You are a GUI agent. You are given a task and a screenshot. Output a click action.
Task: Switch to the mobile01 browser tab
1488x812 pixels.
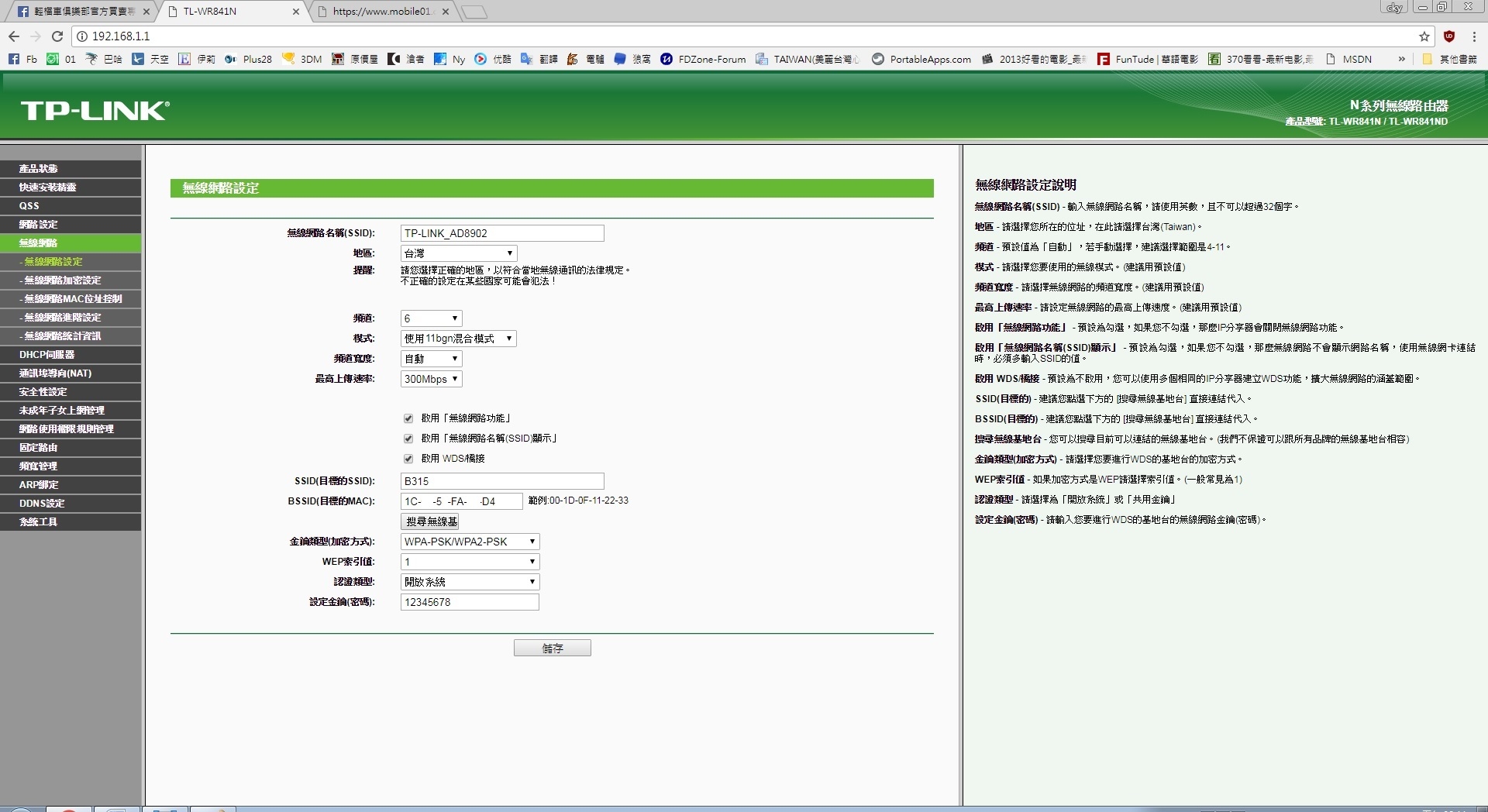[381, 12]
